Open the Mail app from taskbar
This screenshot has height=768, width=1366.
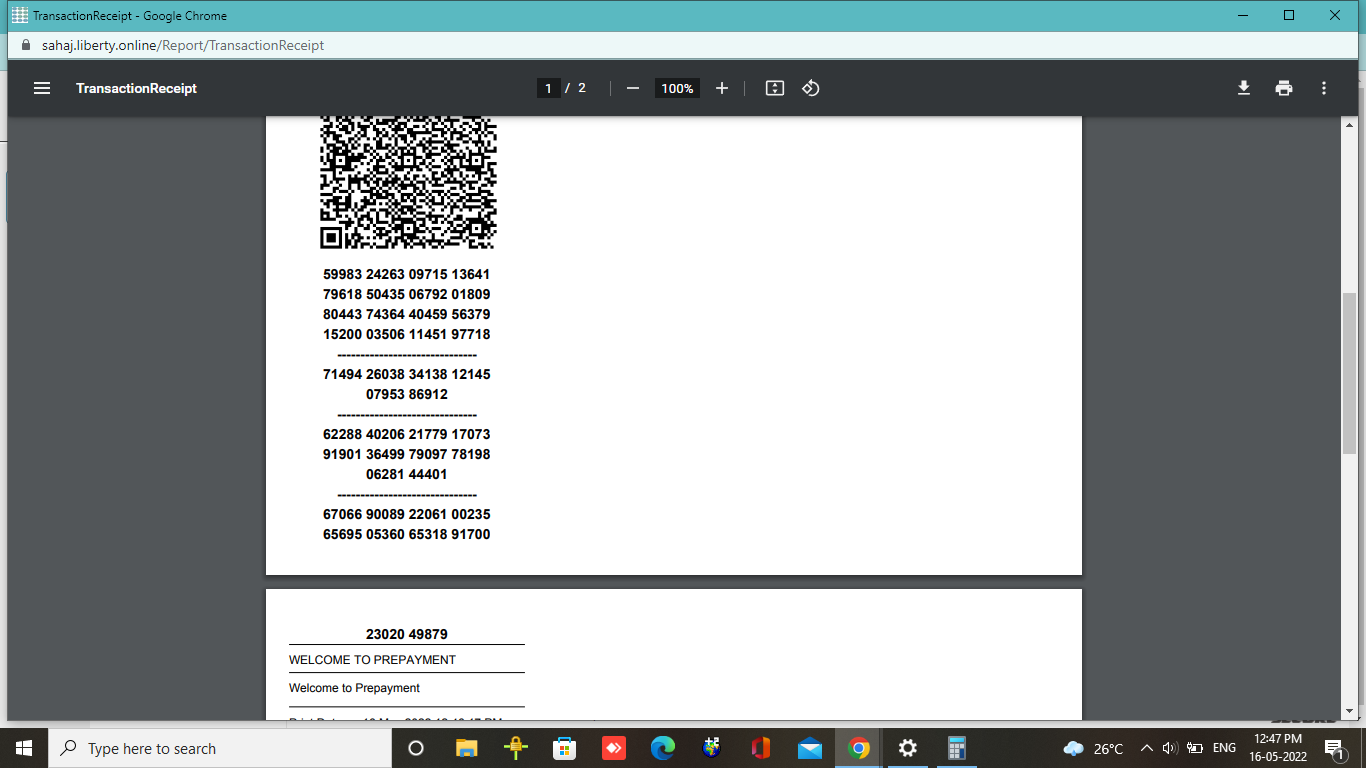(x=810, y=748)
